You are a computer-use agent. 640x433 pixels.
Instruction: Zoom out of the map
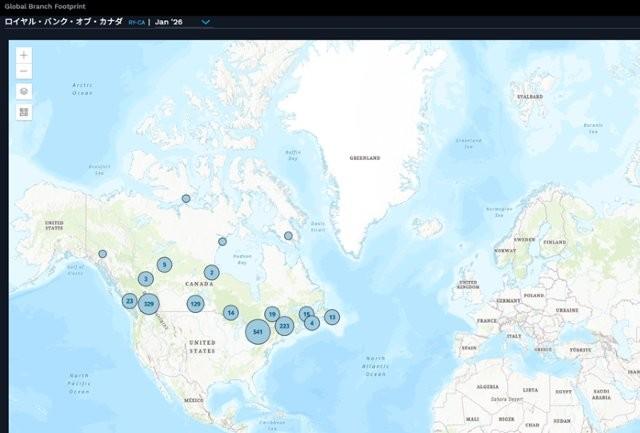pyautogui.click(x=24, y=71)
